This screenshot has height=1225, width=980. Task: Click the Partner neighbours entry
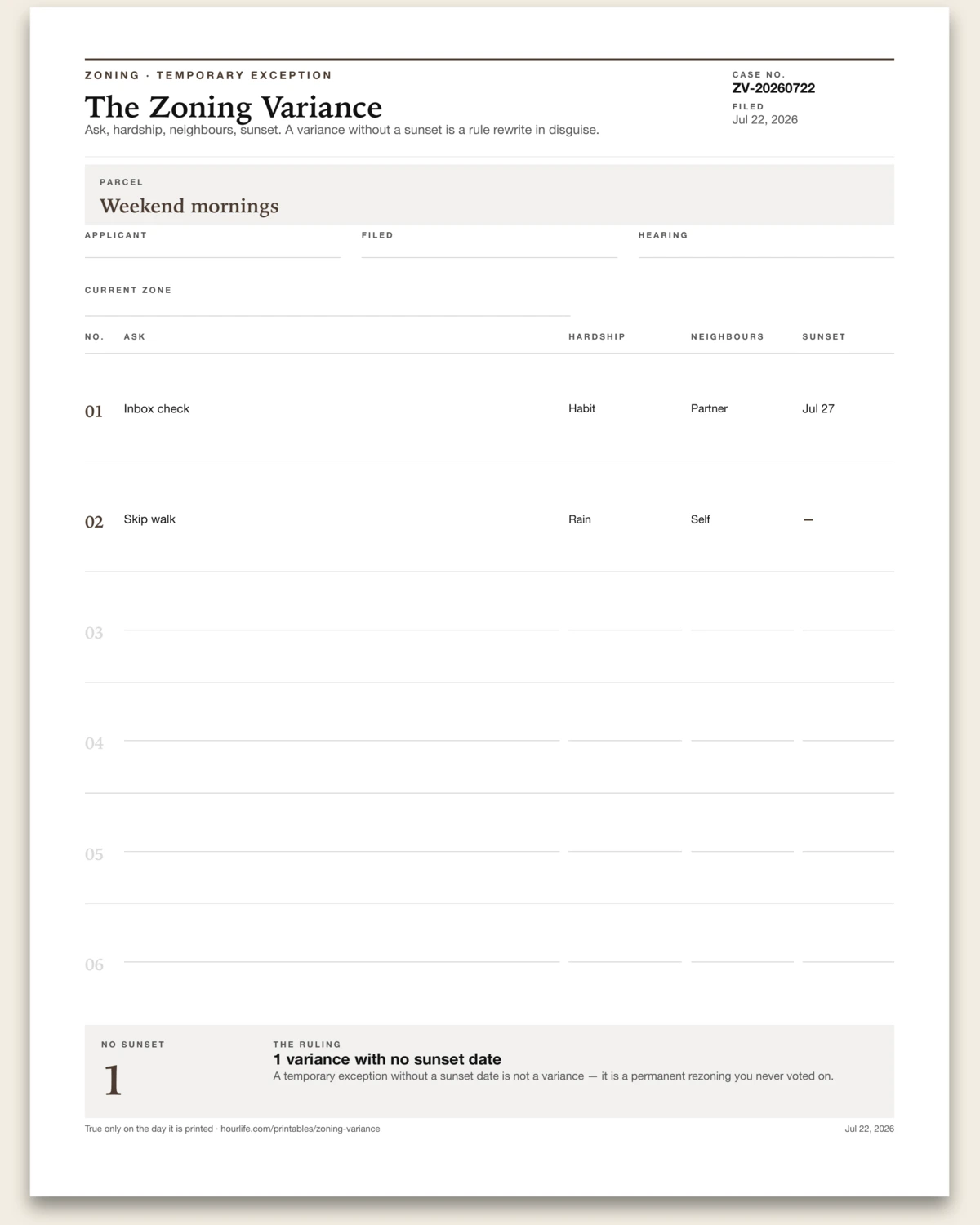(709, 408)
